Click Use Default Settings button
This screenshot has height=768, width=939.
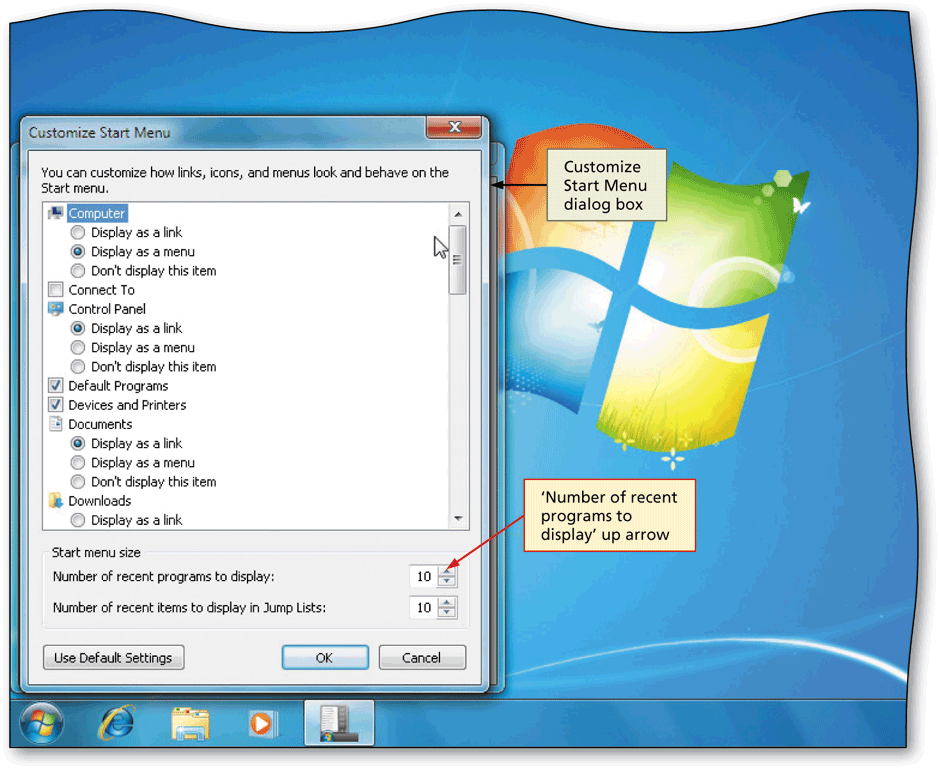coord(114,658)
